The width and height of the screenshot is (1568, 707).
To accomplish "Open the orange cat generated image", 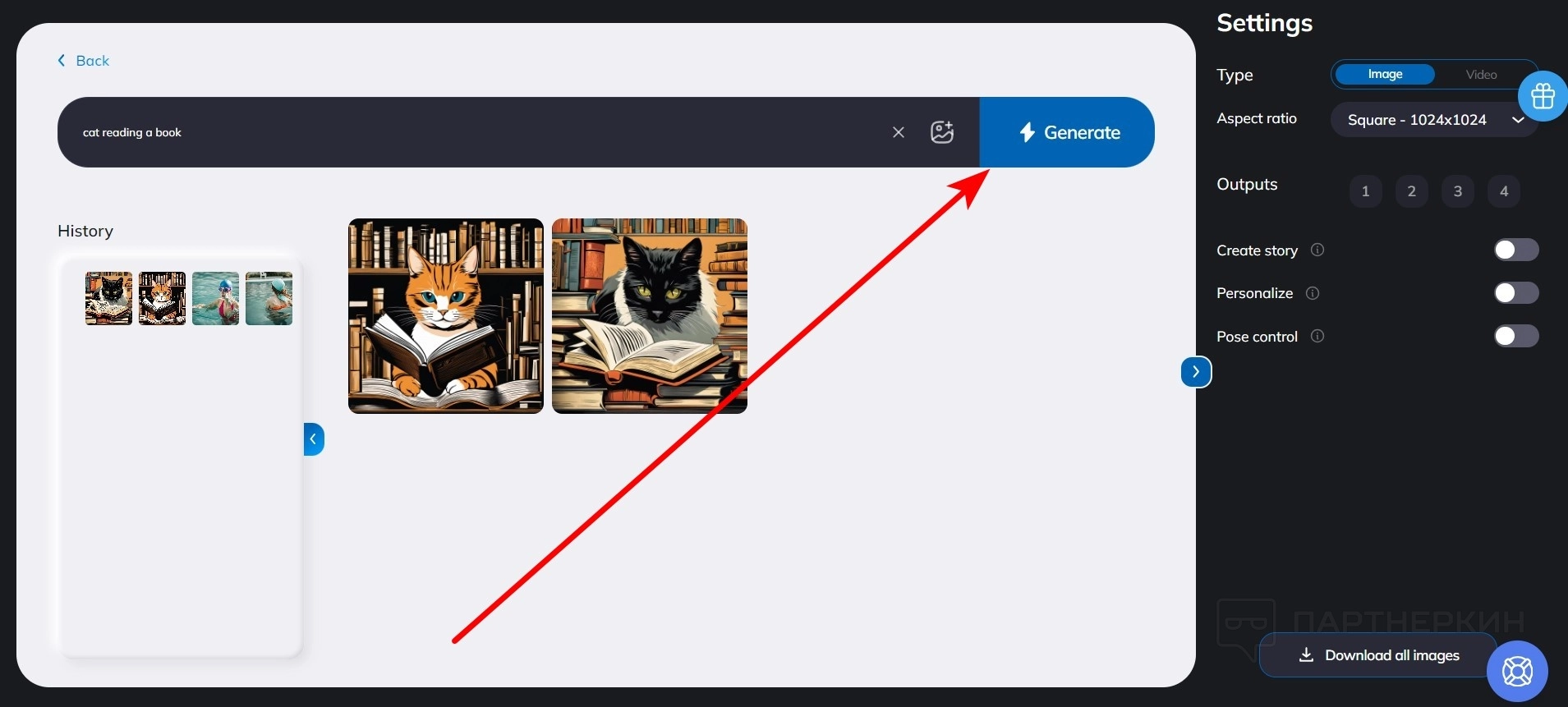I will (446, 316).
